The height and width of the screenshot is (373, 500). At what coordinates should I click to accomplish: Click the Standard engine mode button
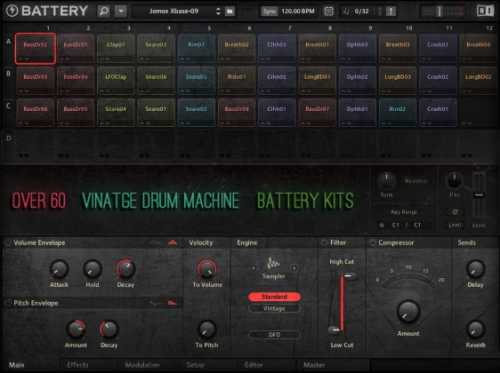click(274, 296)
